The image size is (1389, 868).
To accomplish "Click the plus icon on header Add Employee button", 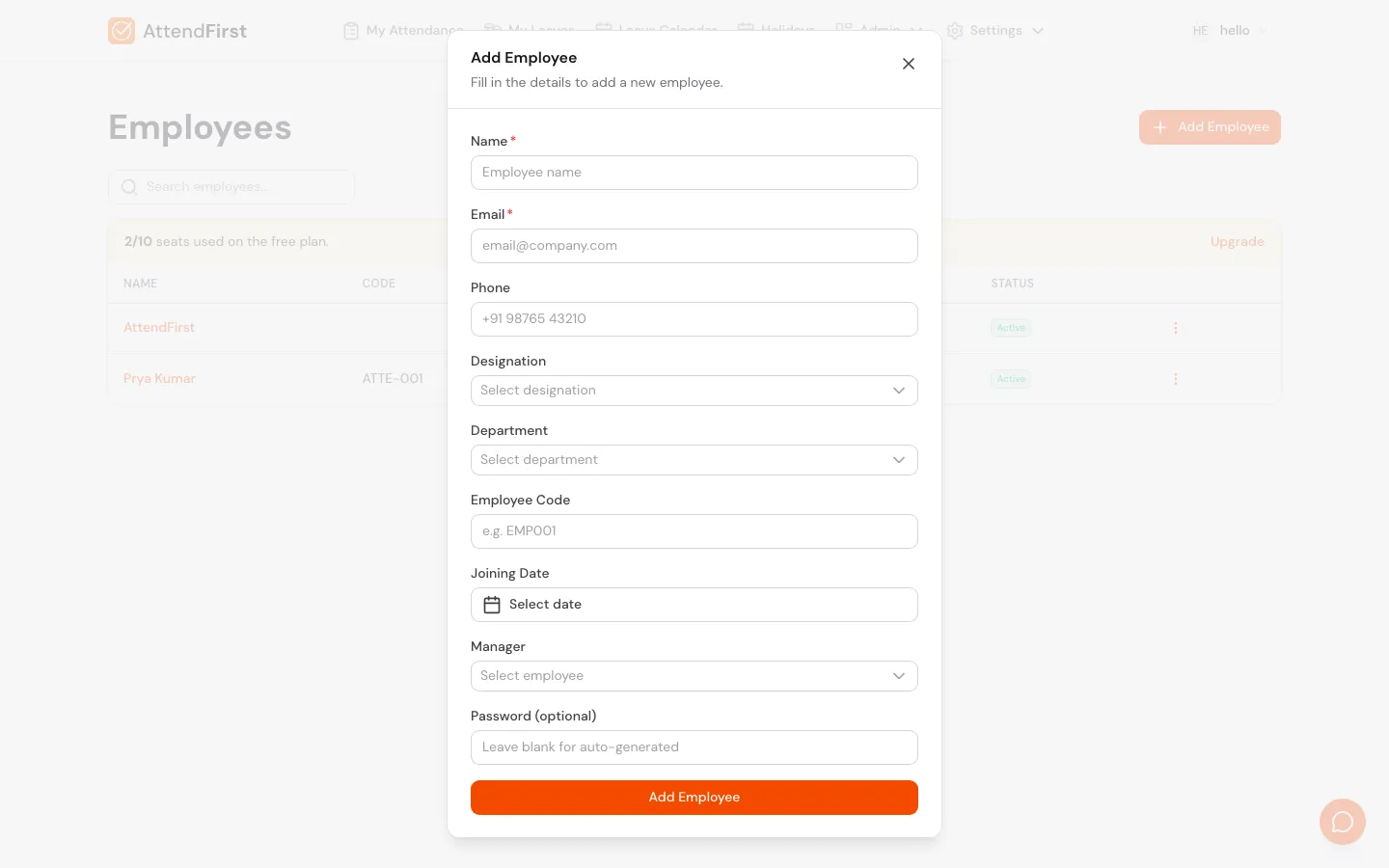I will coord(1159,126).
